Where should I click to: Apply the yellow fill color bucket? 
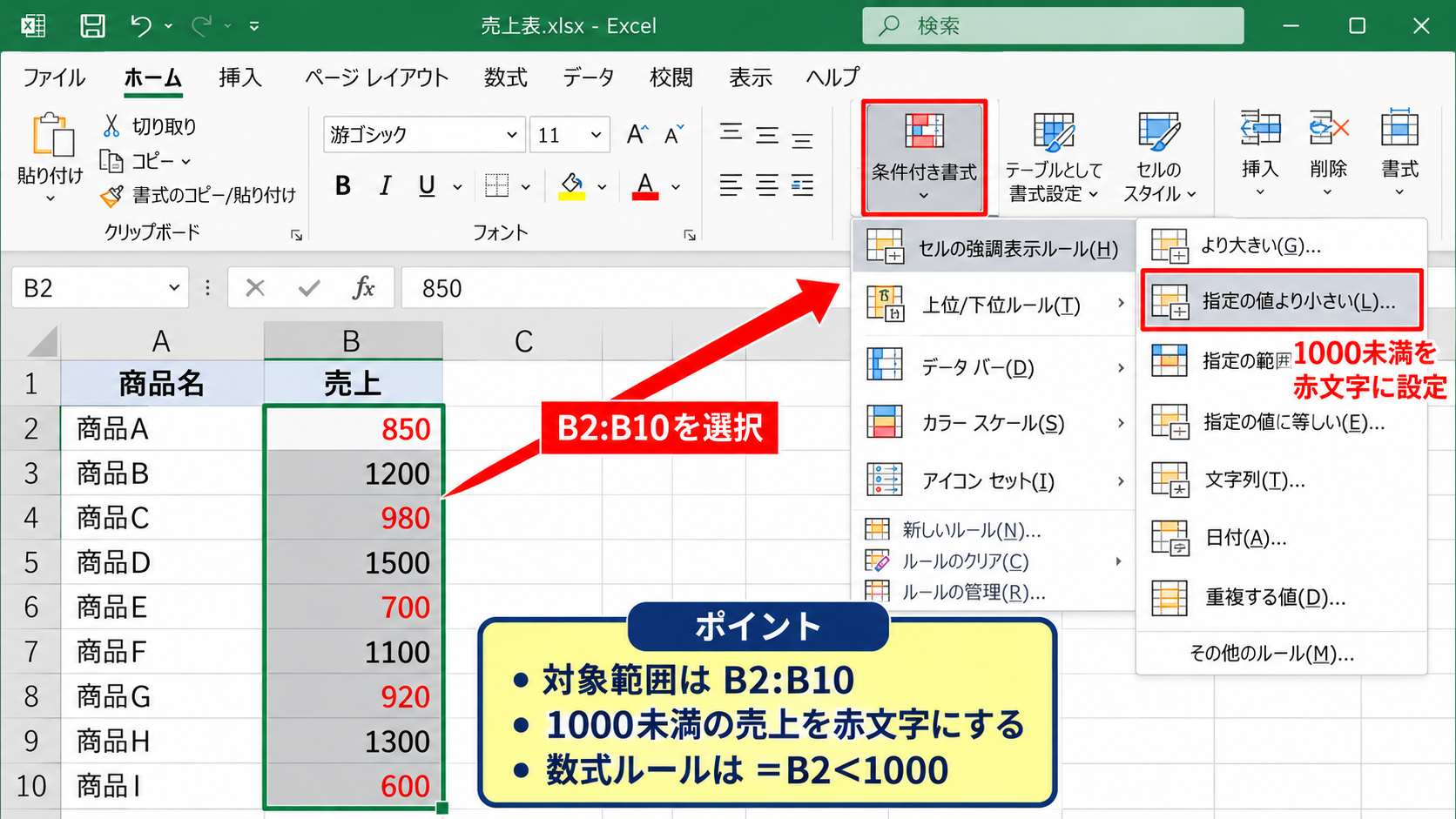click(x=571, y=185)
